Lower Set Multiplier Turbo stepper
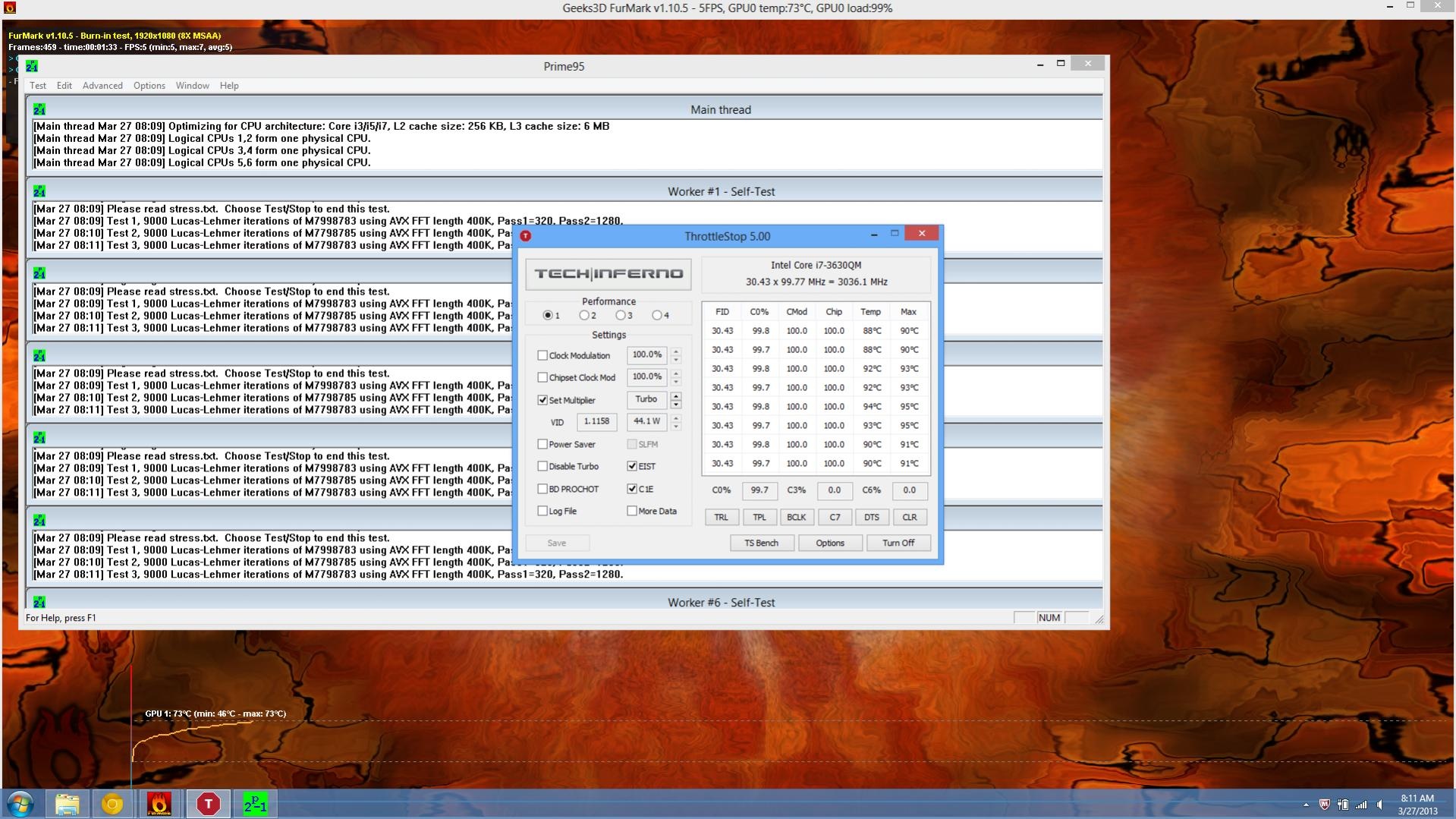The width and height of the screenshot is (1456, 819). (676, 404)
